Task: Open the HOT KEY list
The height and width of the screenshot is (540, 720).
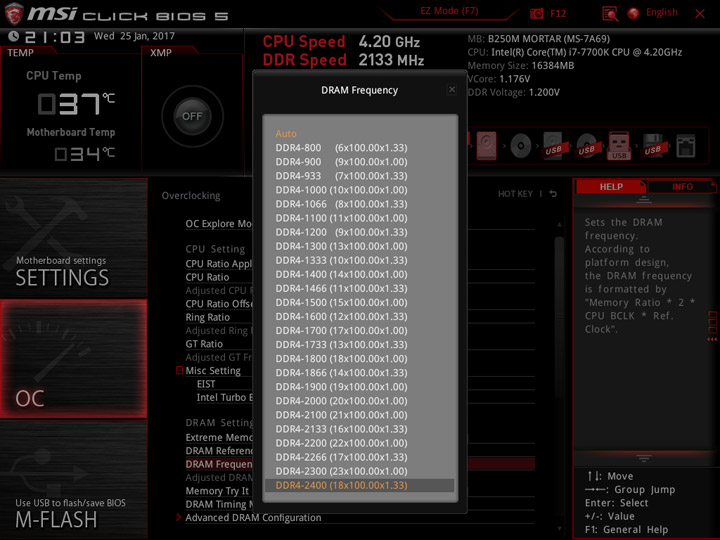Action: [515, 194]
